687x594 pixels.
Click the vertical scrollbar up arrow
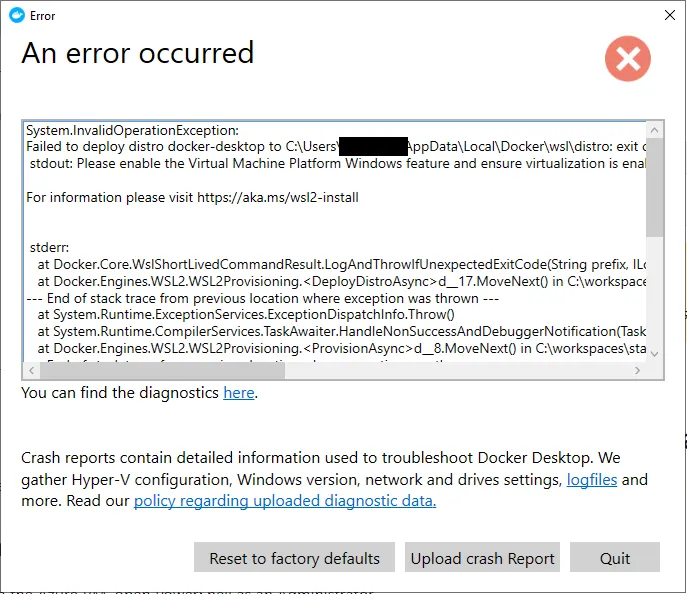[654, 131]
